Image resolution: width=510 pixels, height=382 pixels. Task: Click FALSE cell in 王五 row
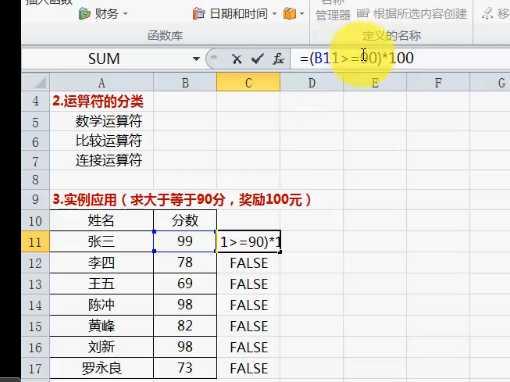tap(248, 284)
